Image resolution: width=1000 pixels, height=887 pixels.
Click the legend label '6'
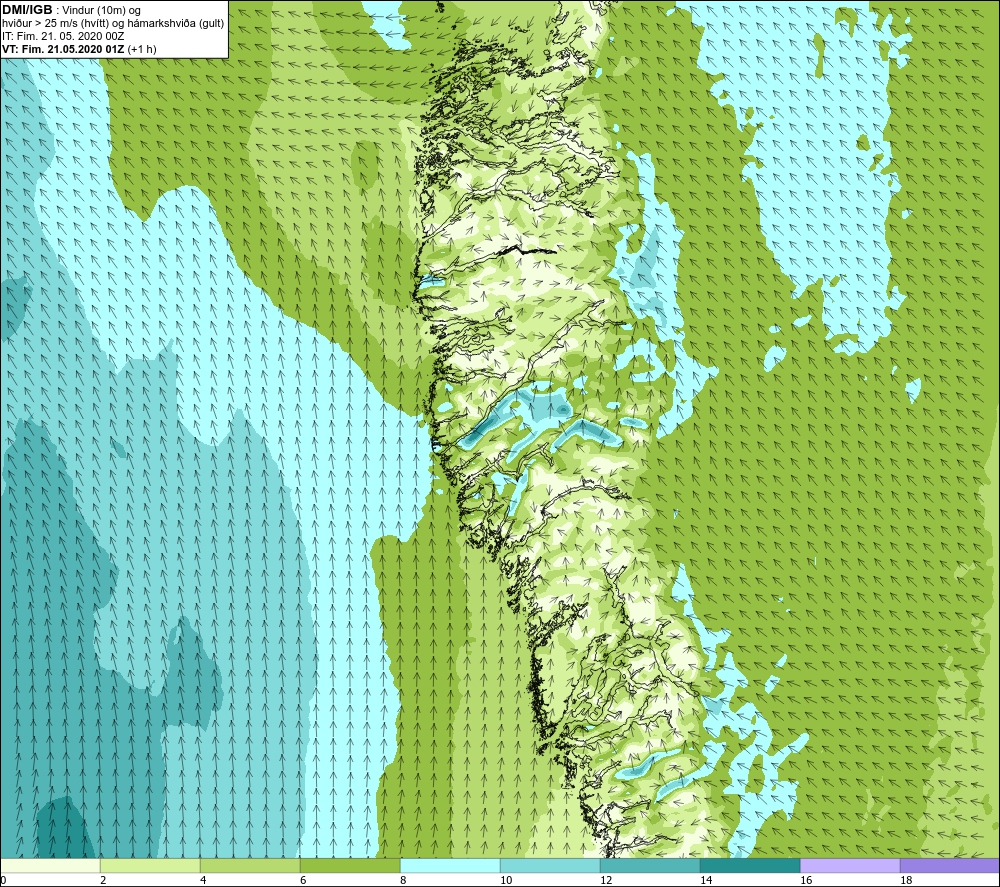point(304,880)
